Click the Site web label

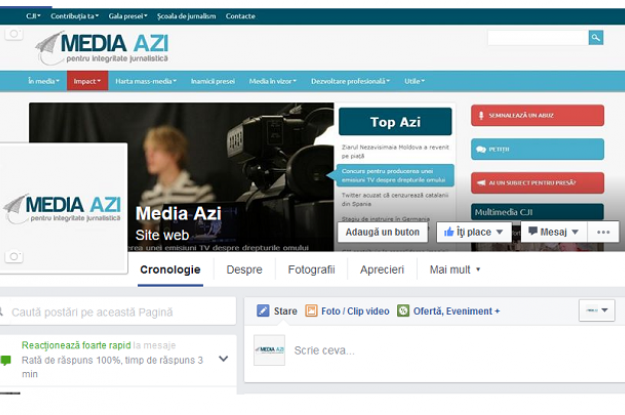tap(162, 235)
